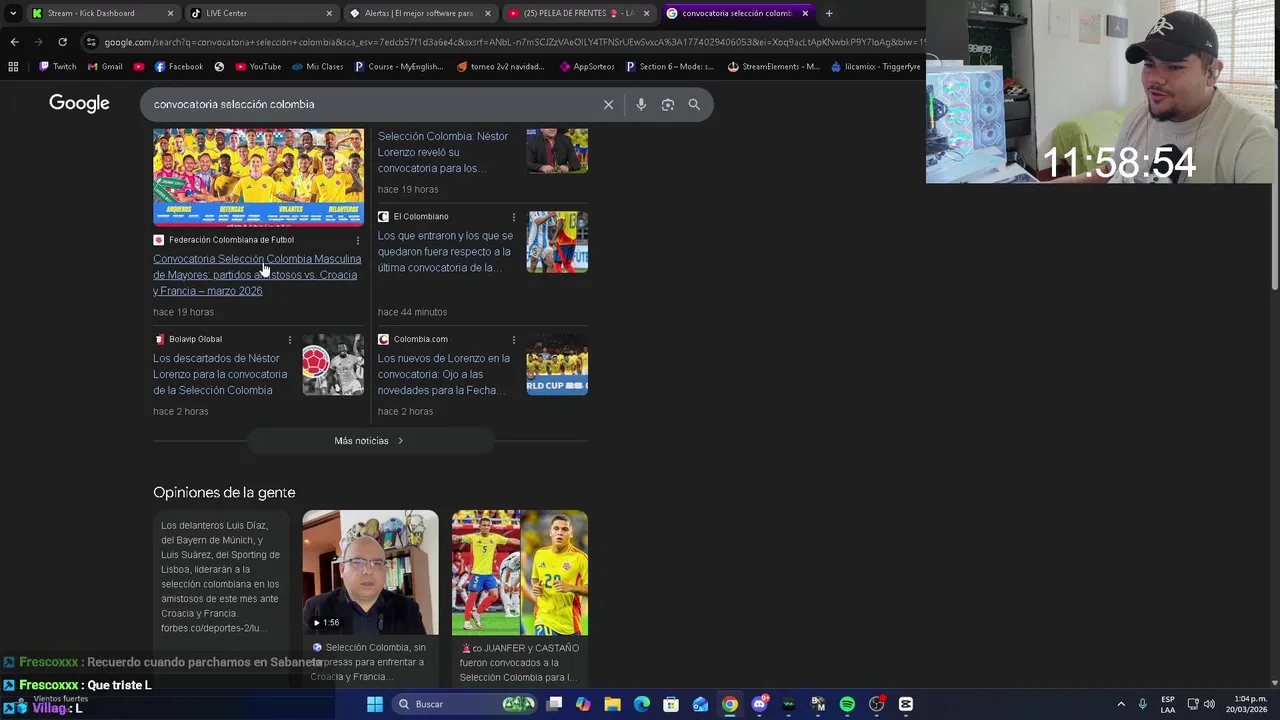
Task: Open the Section 6 – Mode bookmark
Action: 669,67
